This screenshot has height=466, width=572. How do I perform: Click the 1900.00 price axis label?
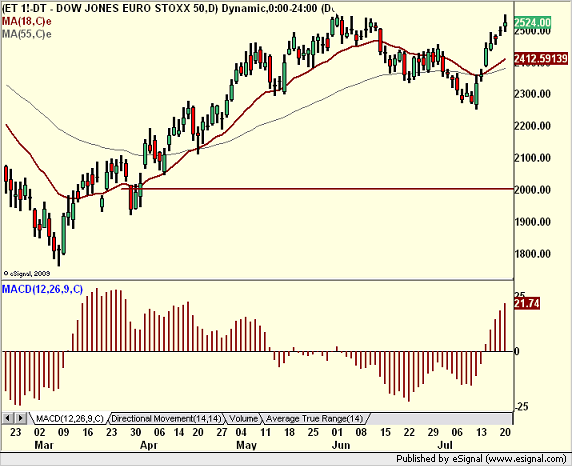point(532,222)
